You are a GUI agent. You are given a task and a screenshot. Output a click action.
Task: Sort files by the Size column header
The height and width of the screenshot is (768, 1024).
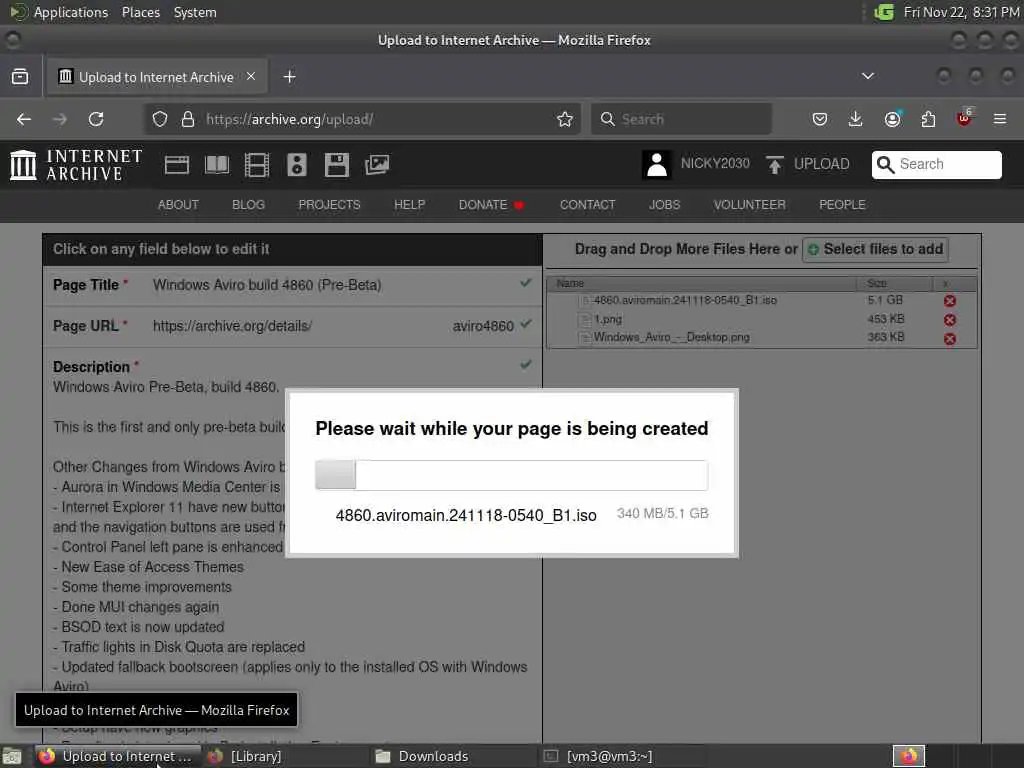(x=895, y=283)
